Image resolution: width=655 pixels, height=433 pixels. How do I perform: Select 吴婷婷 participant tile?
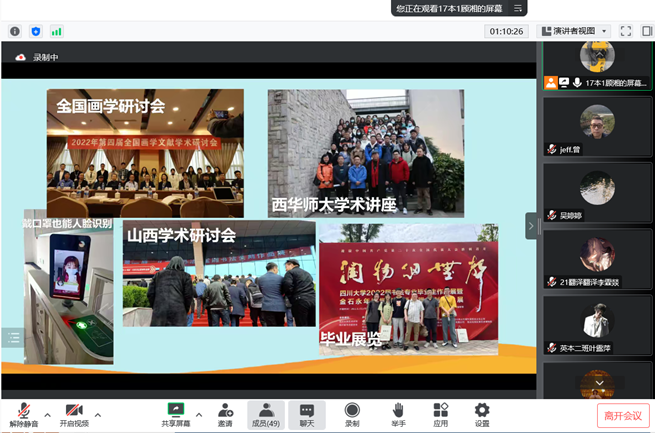coord(597,193)
